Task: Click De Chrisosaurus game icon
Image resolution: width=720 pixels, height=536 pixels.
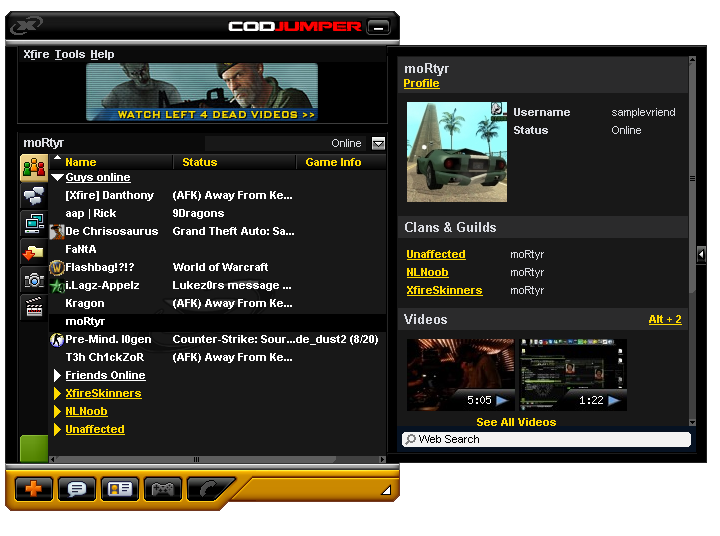Action: click(56, 231)
